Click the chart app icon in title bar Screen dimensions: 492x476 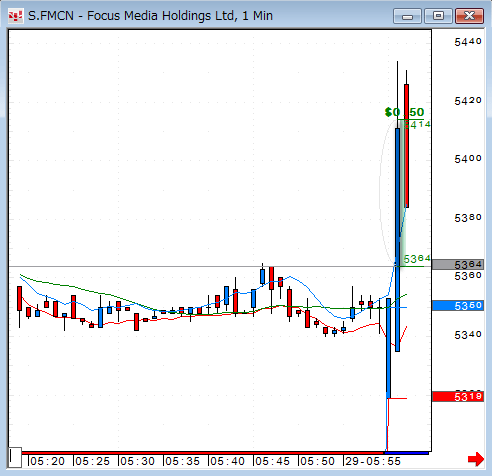(x=16, y=16)
